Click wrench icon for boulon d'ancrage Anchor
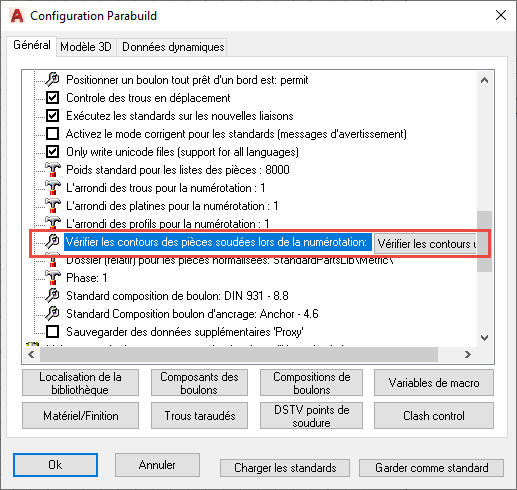This screenshot has height=490, width=517. click(x=52, y=313)
